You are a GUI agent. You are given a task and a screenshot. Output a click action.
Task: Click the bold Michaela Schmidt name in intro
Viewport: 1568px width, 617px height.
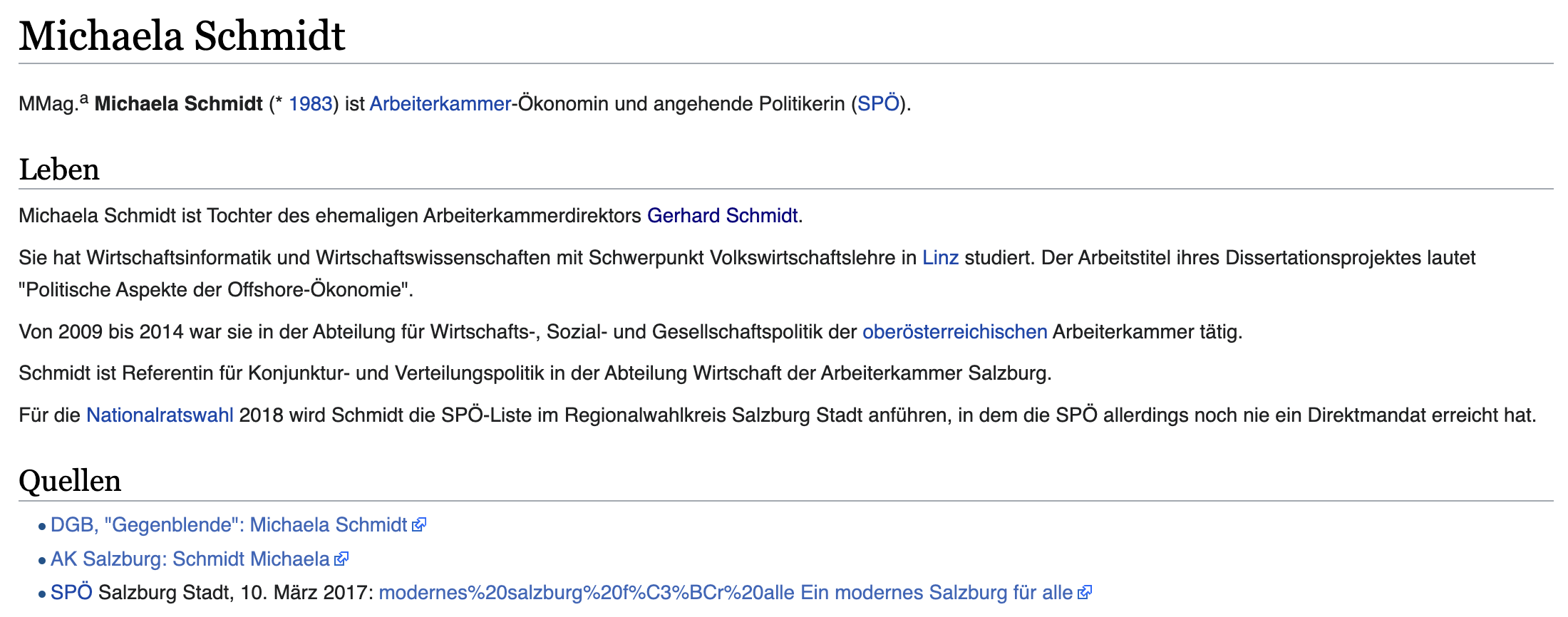pyautogui.click(x=179, y=104)
